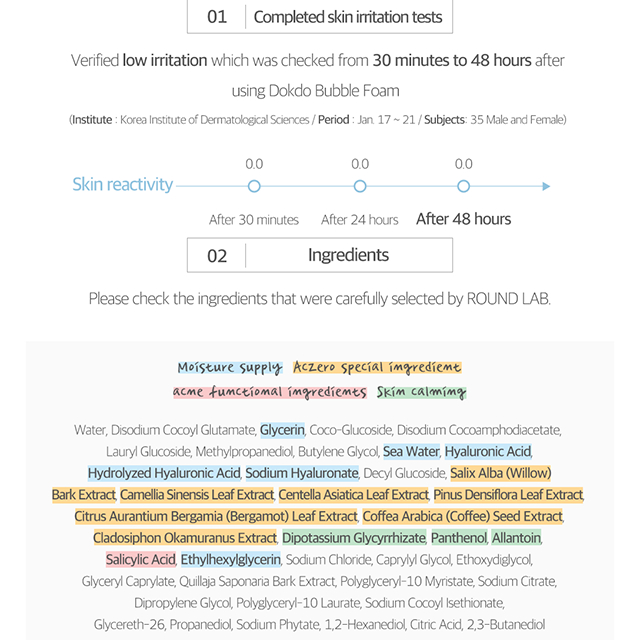
Task: Click the Skin reactivity label
Action: tap(122, 184)
